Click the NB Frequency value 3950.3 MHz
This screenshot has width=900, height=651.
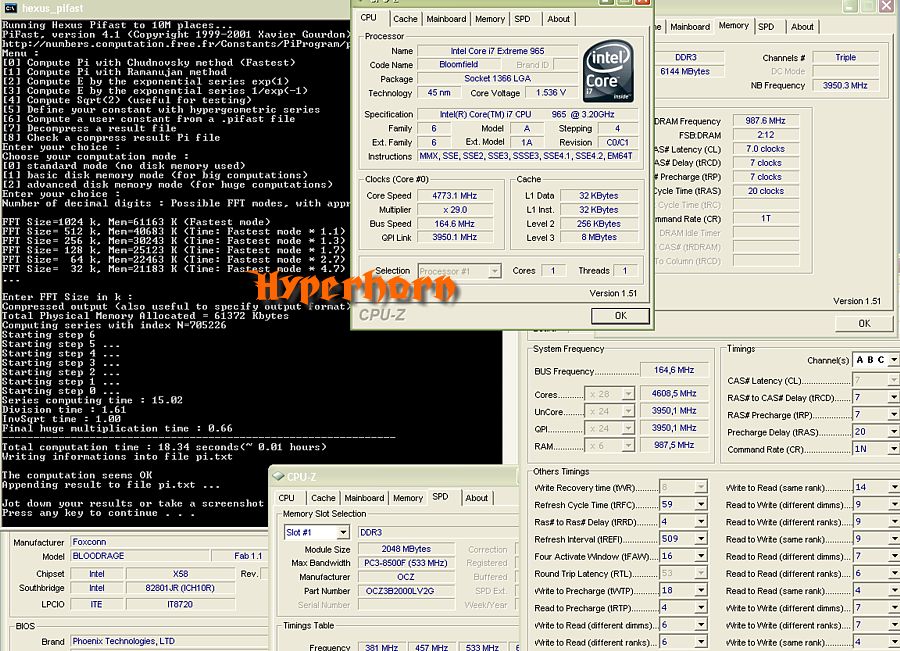click(845, 86)
